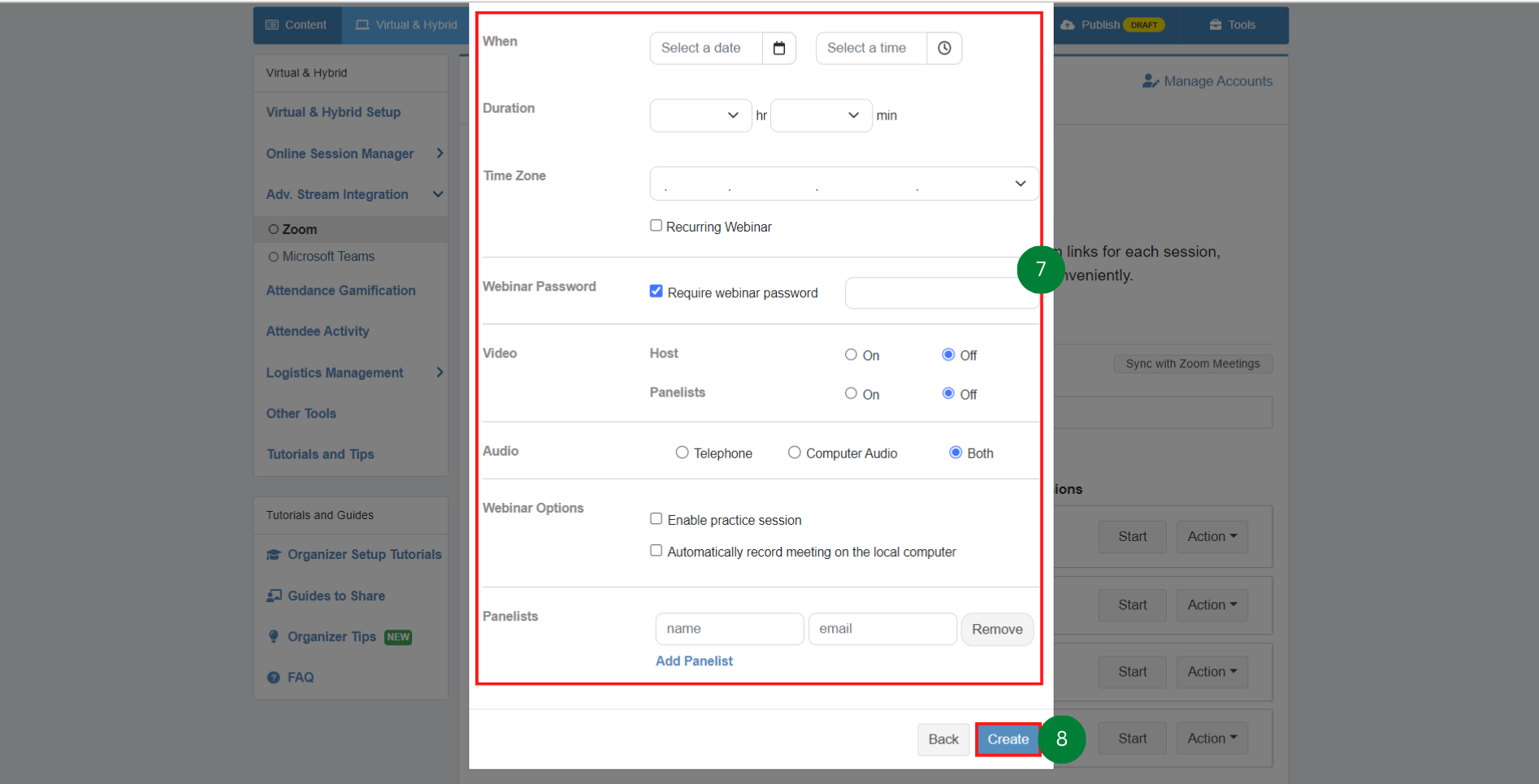Click the Create button
Screen dimensions: 1539x784
[x=1008, y=739]
